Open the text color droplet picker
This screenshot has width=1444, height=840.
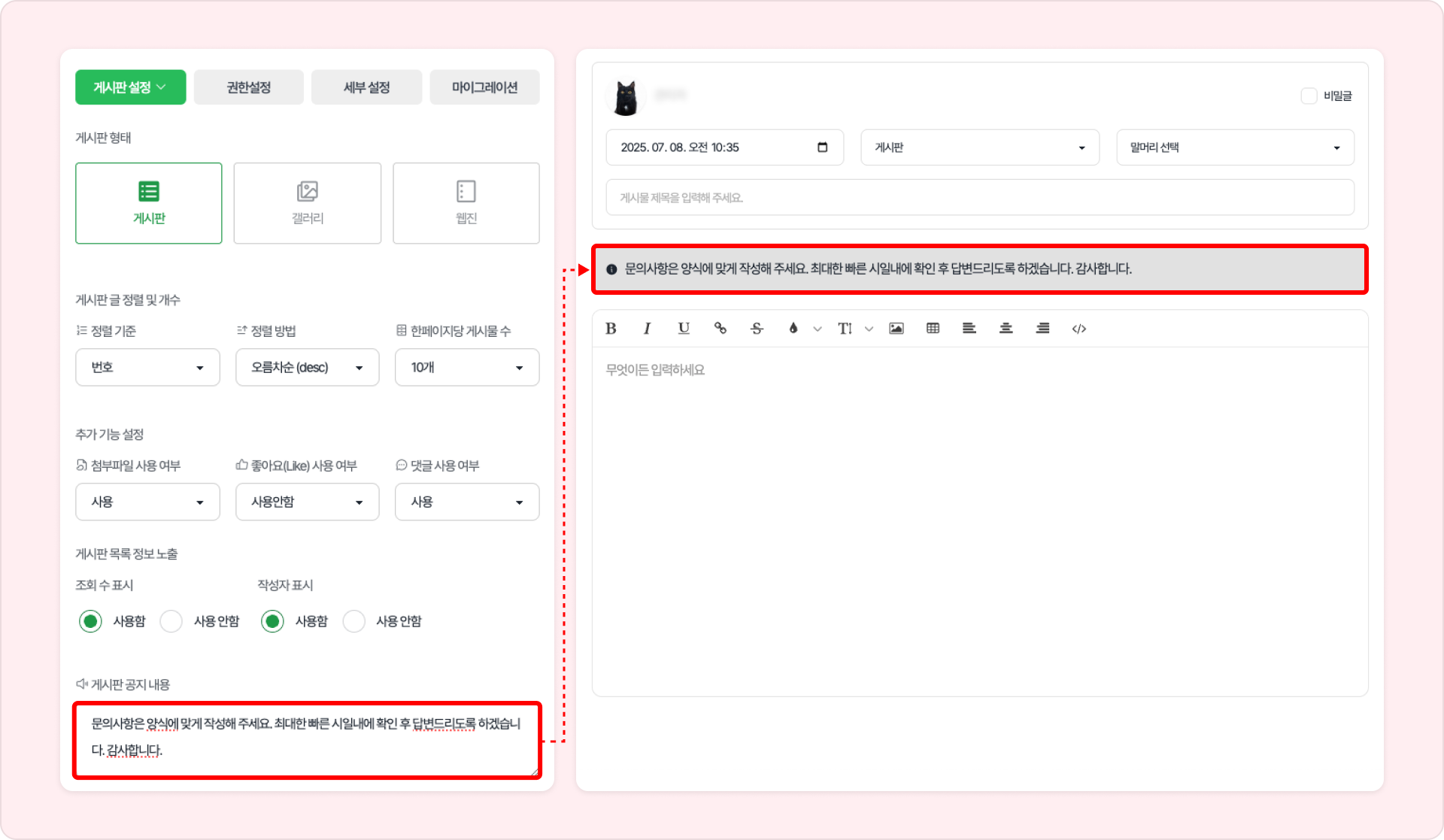click(x=793, y=329)
